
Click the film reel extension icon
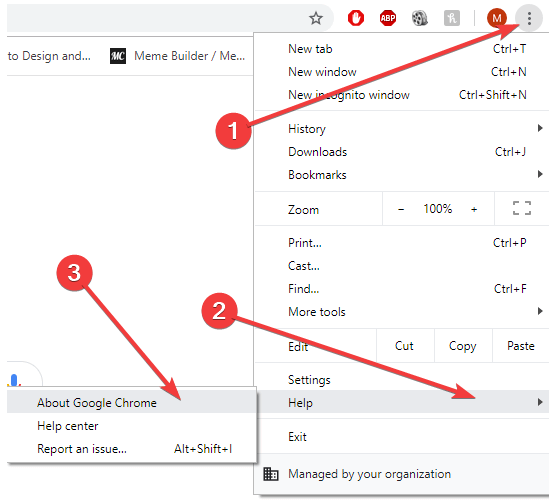420,18
